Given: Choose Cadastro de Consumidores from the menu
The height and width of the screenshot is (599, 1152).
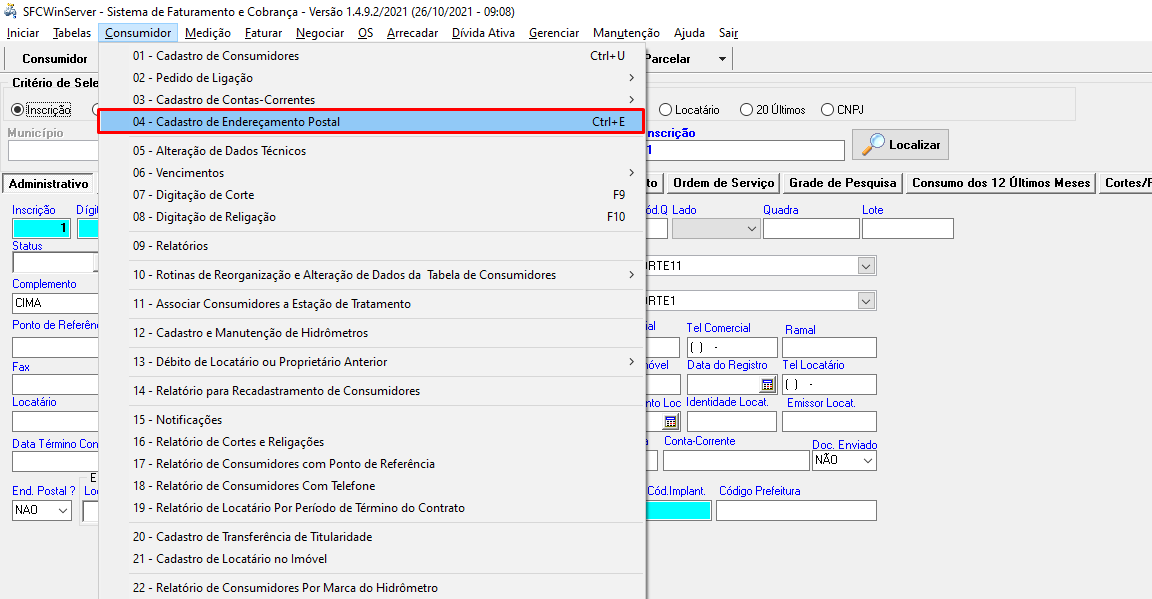Looking at the screenshot, I should point(372,56).
